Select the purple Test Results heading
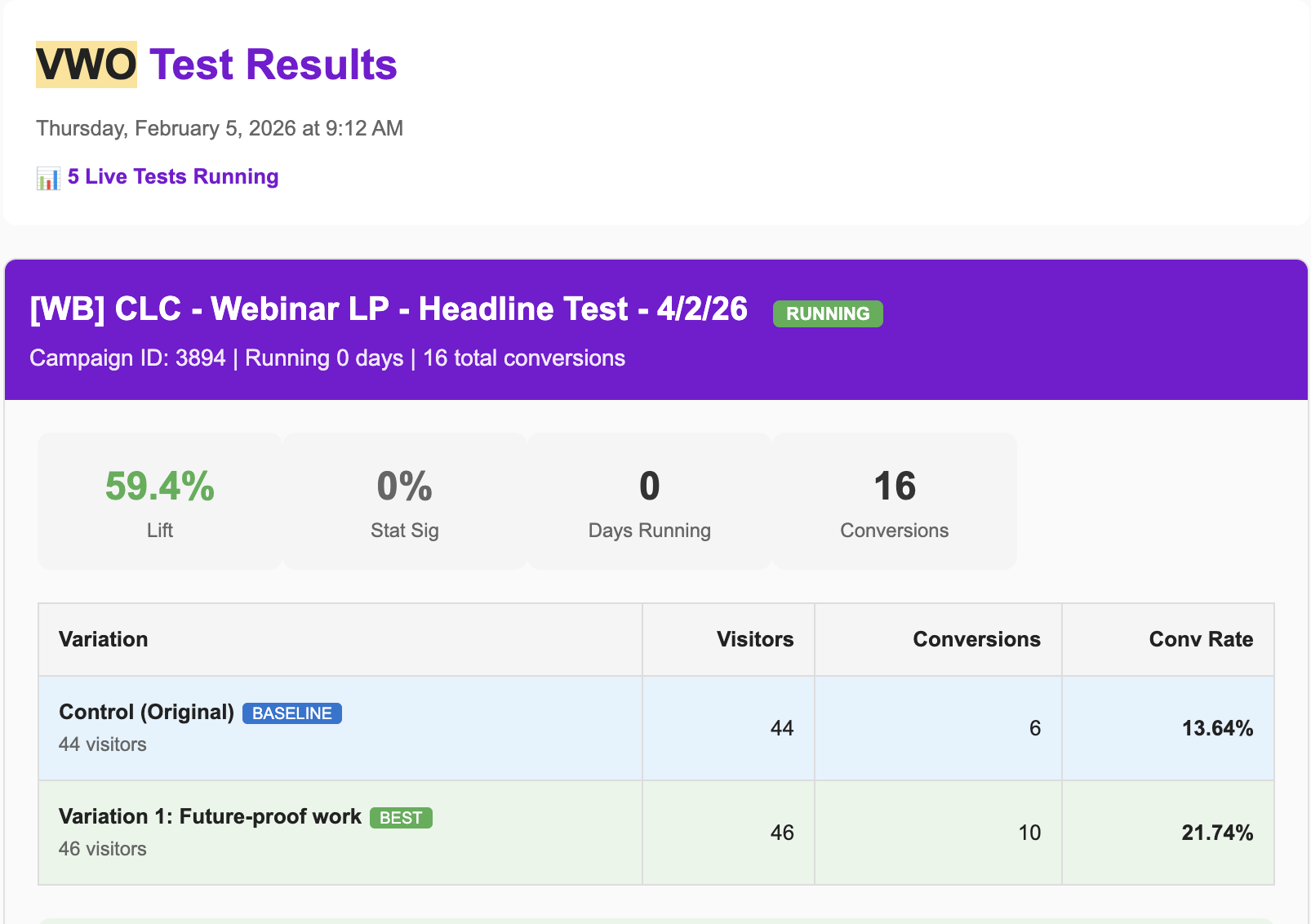 (273, 64)
